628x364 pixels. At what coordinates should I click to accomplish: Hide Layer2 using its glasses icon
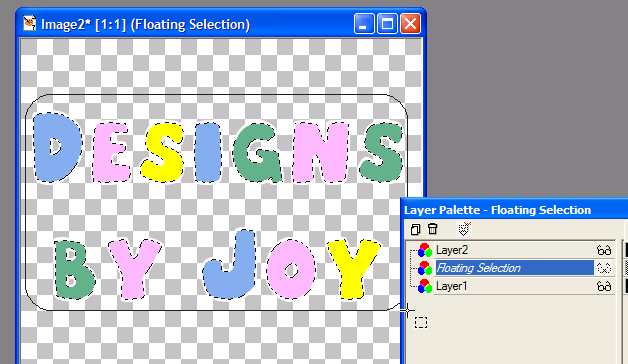(x=604, y=250)
